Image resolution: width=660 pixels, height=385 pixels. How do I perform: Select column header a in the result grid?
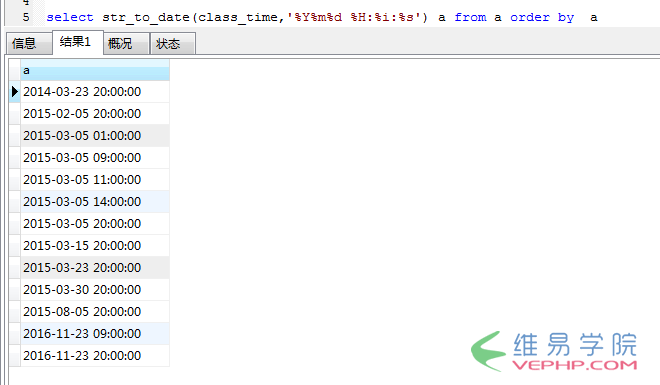tap(95, 70)
